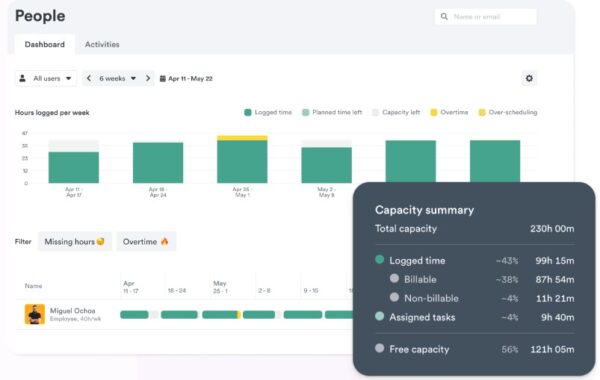
Task: Click the Billable row in Capacity summary
Action: pyautogui.click(x=482, y=279)
